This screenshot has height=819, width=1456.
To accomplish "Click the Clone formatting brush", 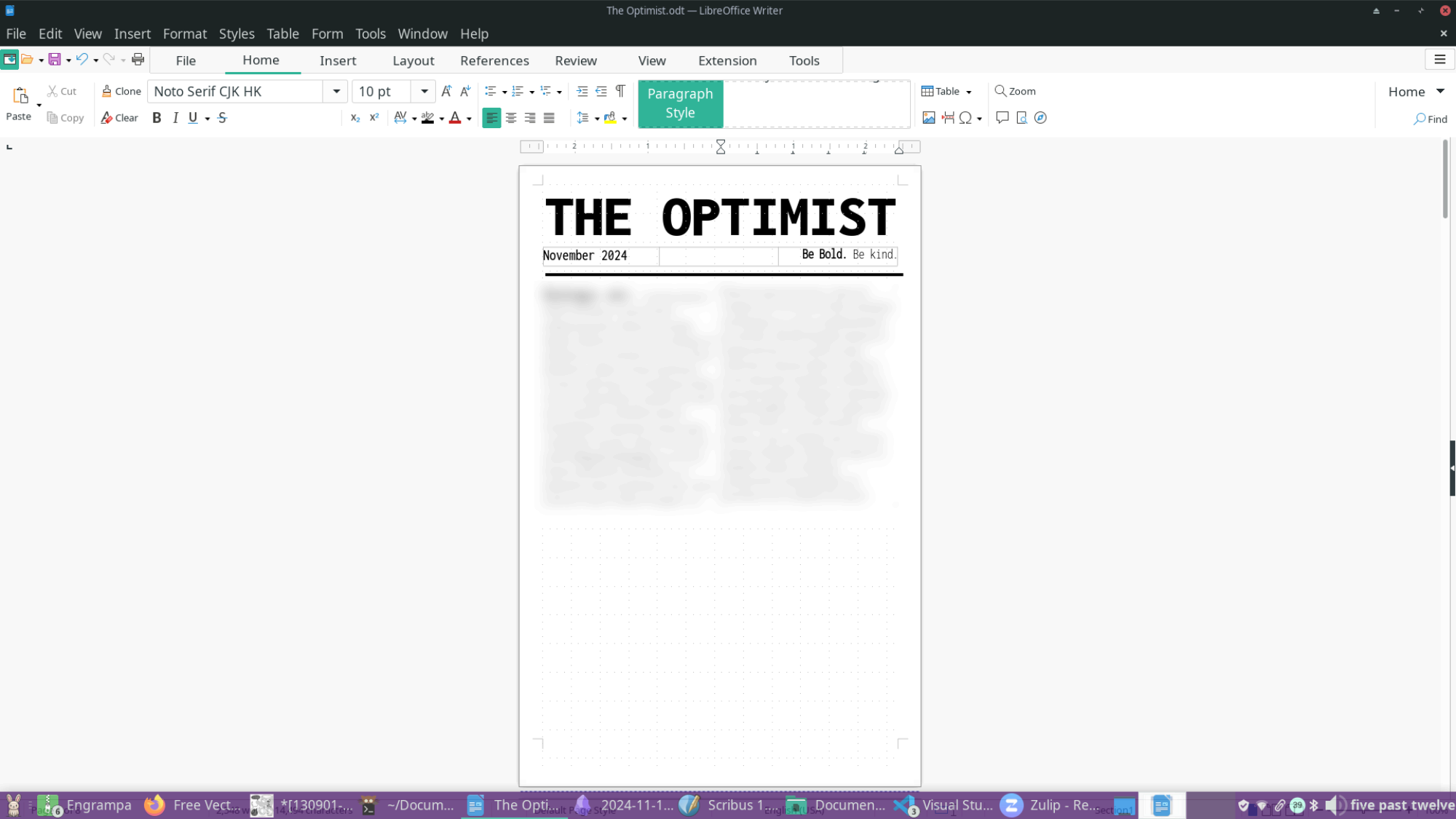I will pos(121,91).
